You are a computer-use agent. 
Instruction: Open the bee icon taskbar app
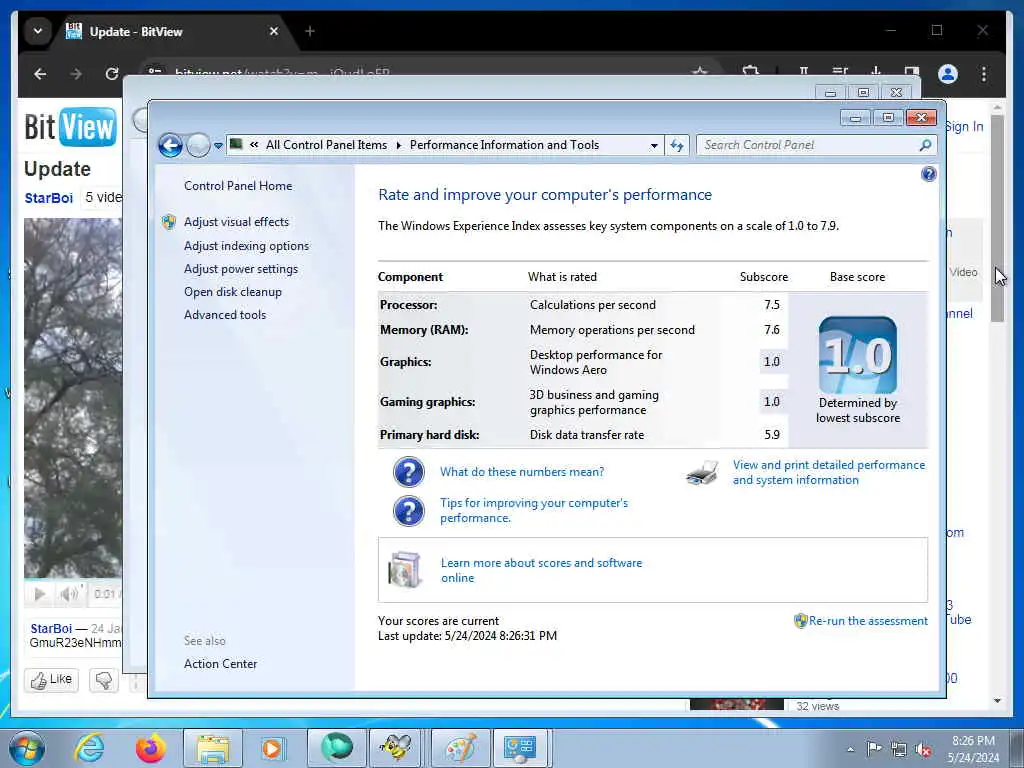coord(397,748)
